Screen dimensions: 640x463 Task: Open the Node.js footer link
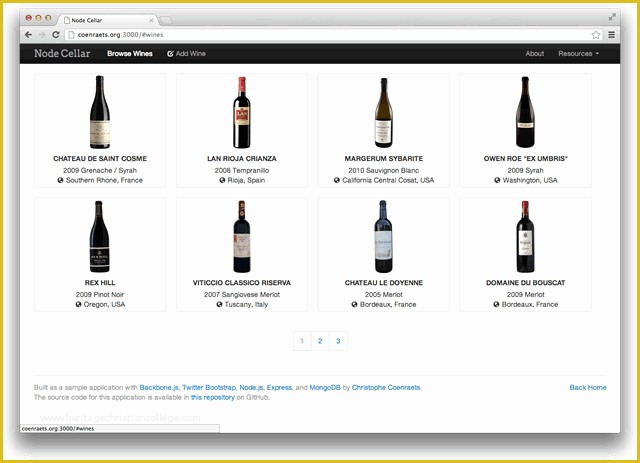tap(251, 387)
